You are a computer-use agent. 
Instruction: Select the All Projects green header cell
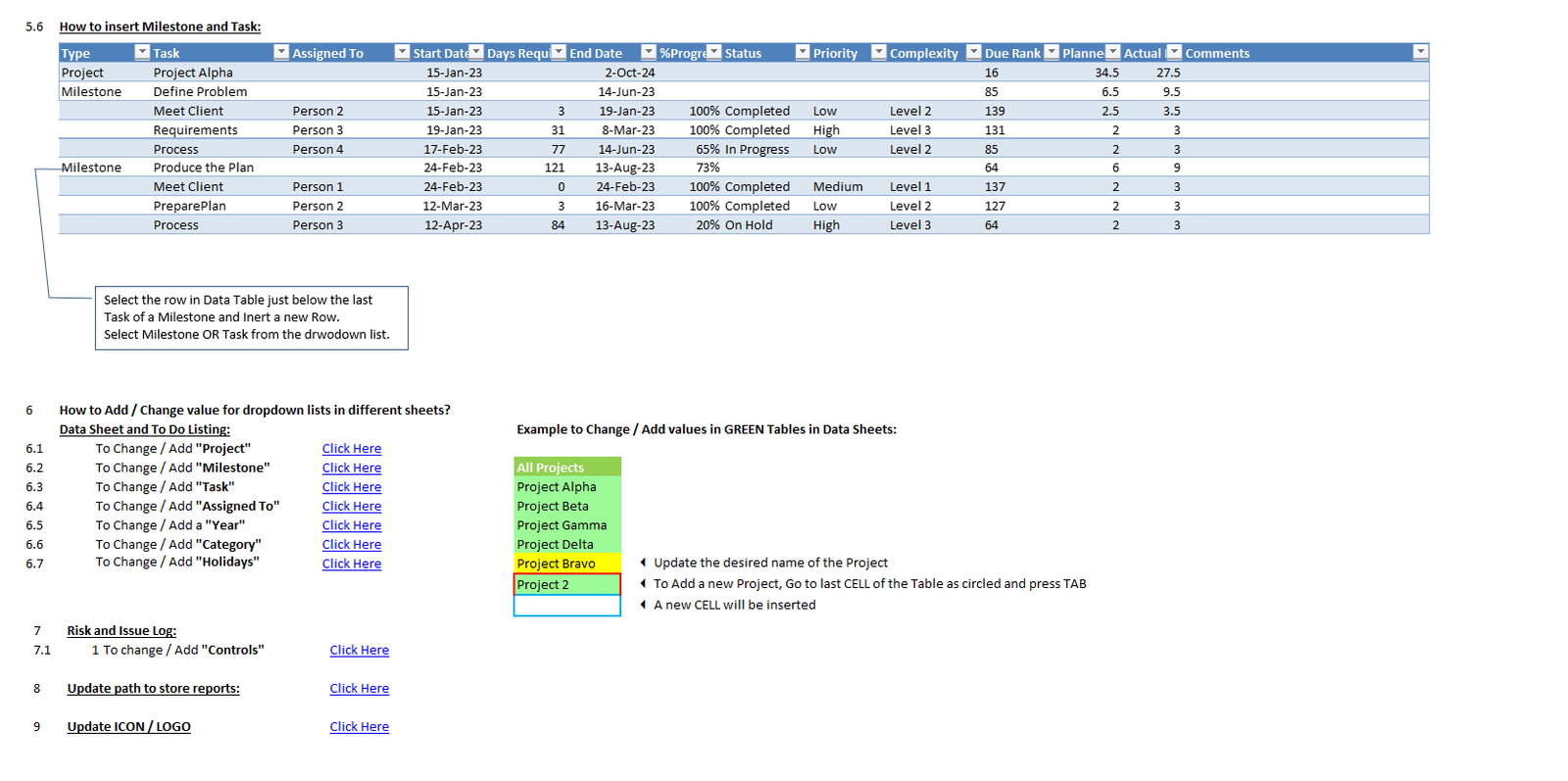click(x=567, y=467)
